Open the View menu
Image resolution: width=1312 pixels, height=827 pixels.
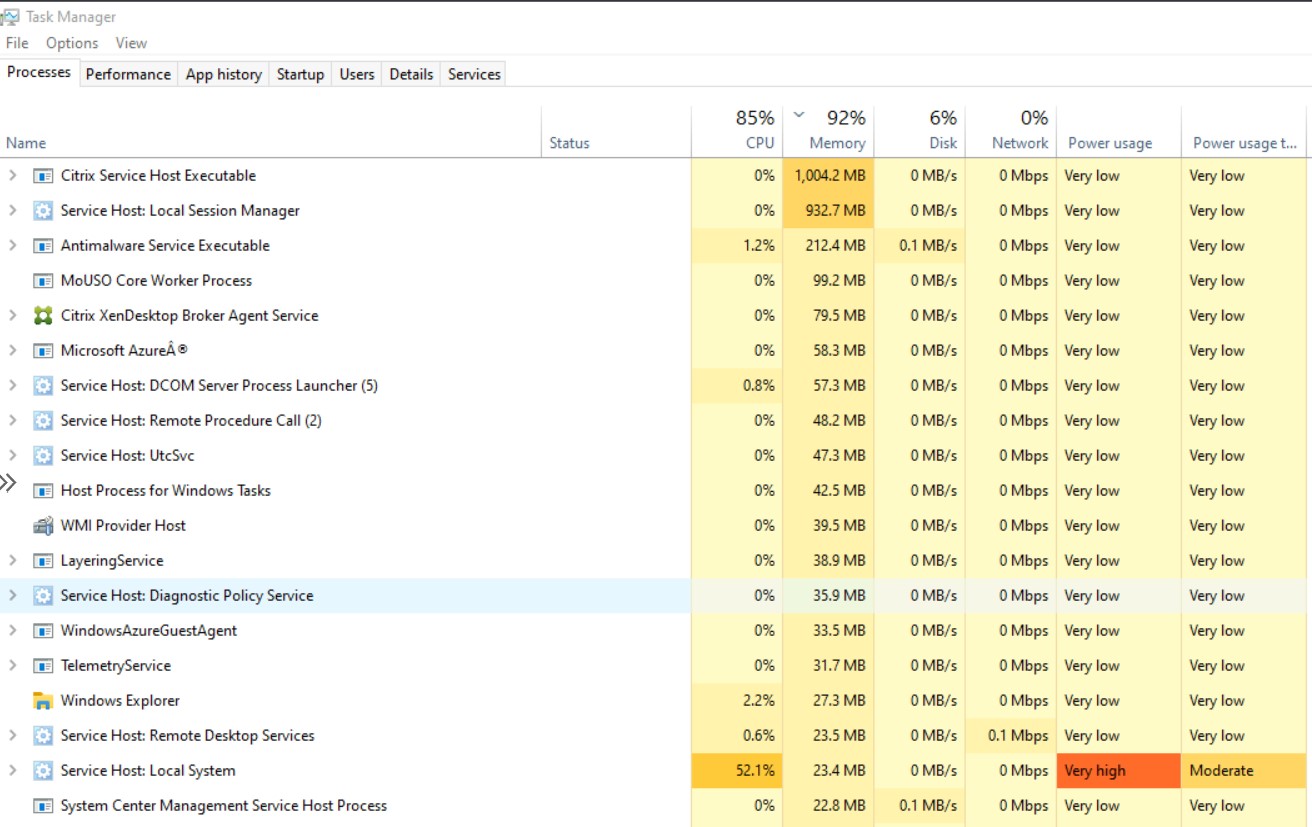point(131,43)
